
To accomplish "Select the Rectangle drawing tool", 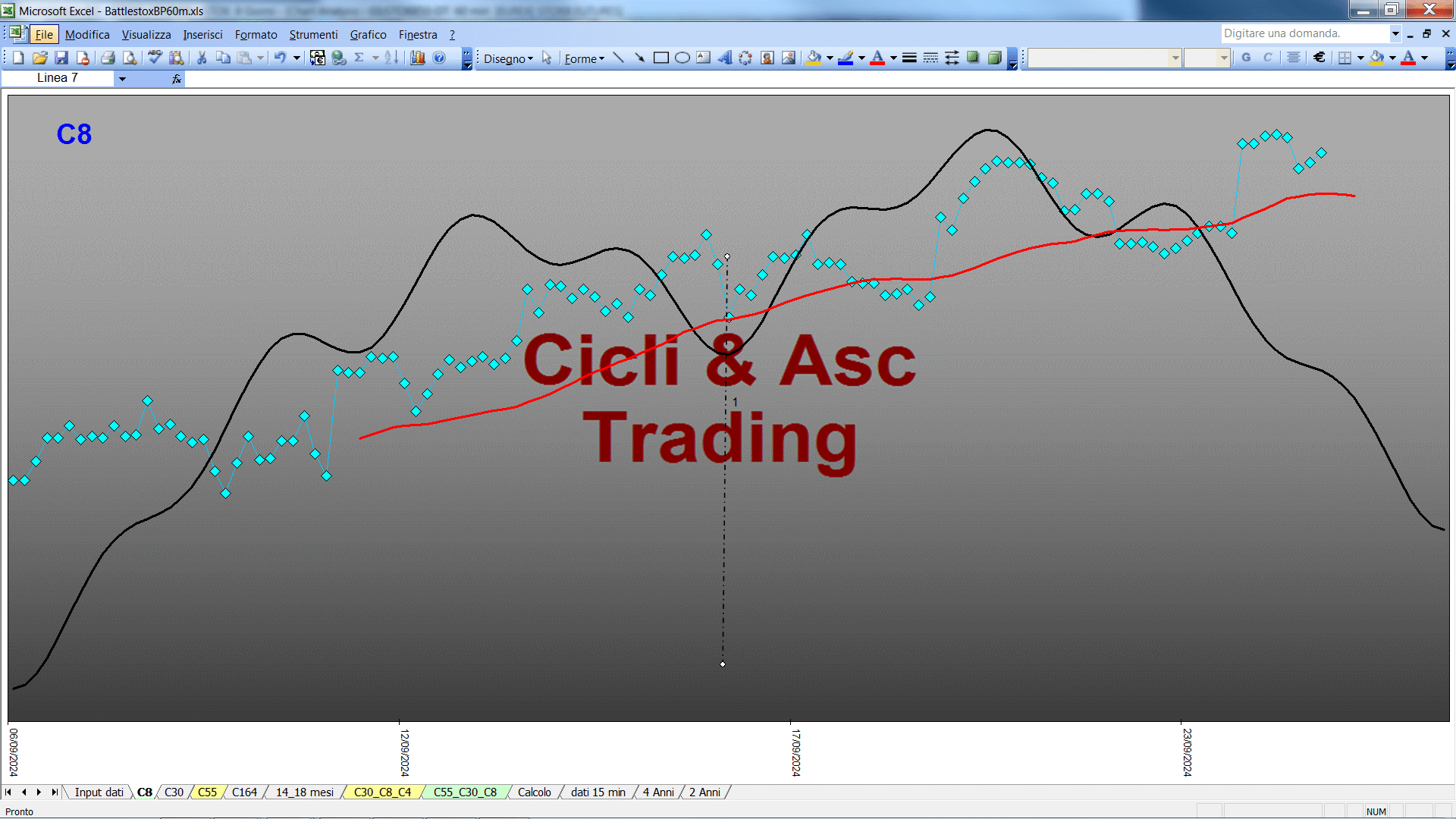I will tap(661, 58).
